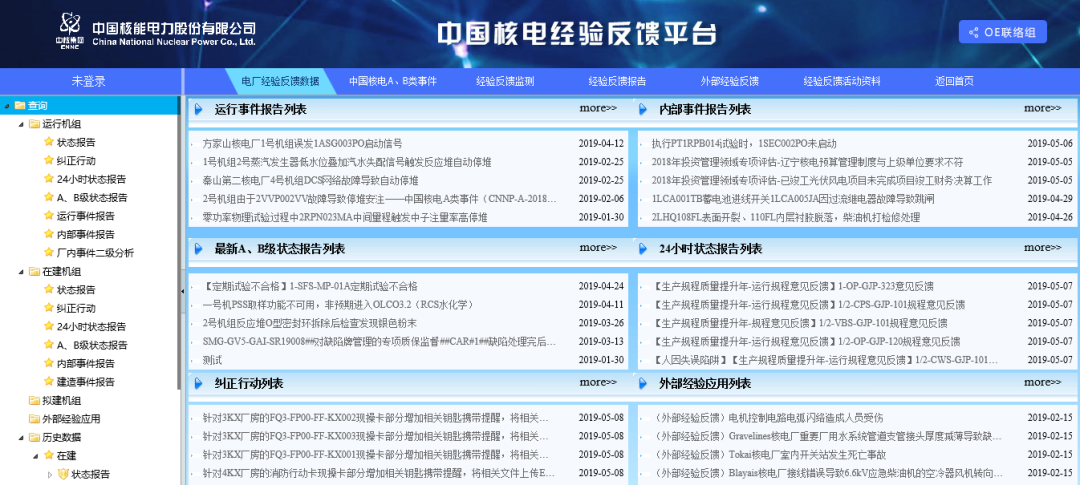Click the folder icon of 在建机组
This screenshot has height=485, width=1080.
click(34, 271)
